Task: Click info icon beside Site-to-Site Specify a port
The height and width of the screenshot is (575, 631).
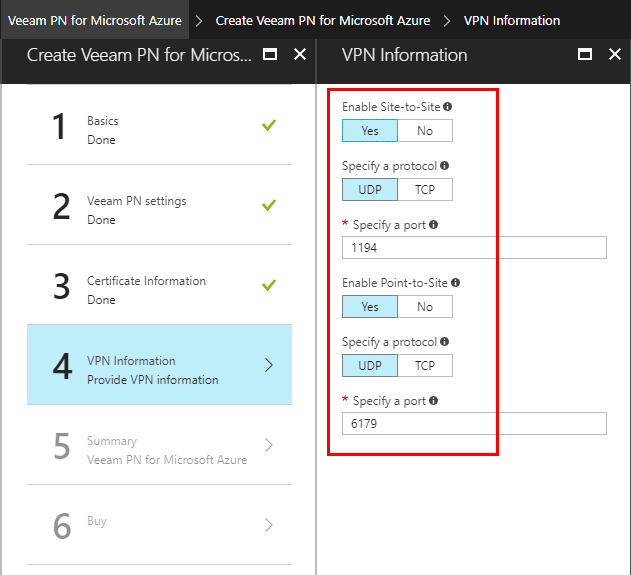Action: pos(434,225)
